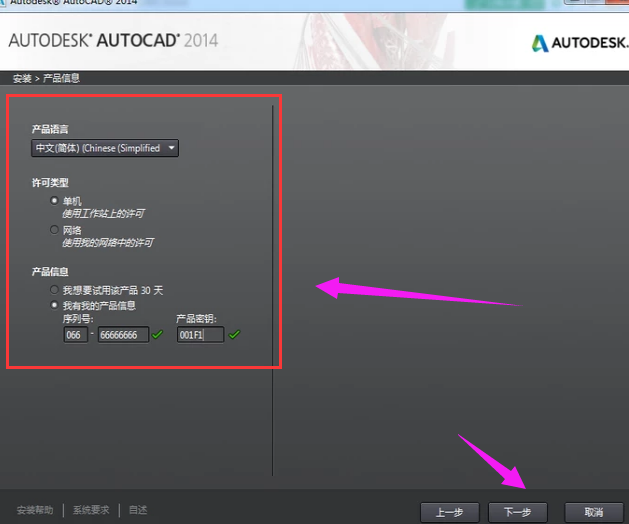Screen dimensions: 629x524
Task: Click the 安装 breadcrumb item
Action: click(x=21, y=78)
